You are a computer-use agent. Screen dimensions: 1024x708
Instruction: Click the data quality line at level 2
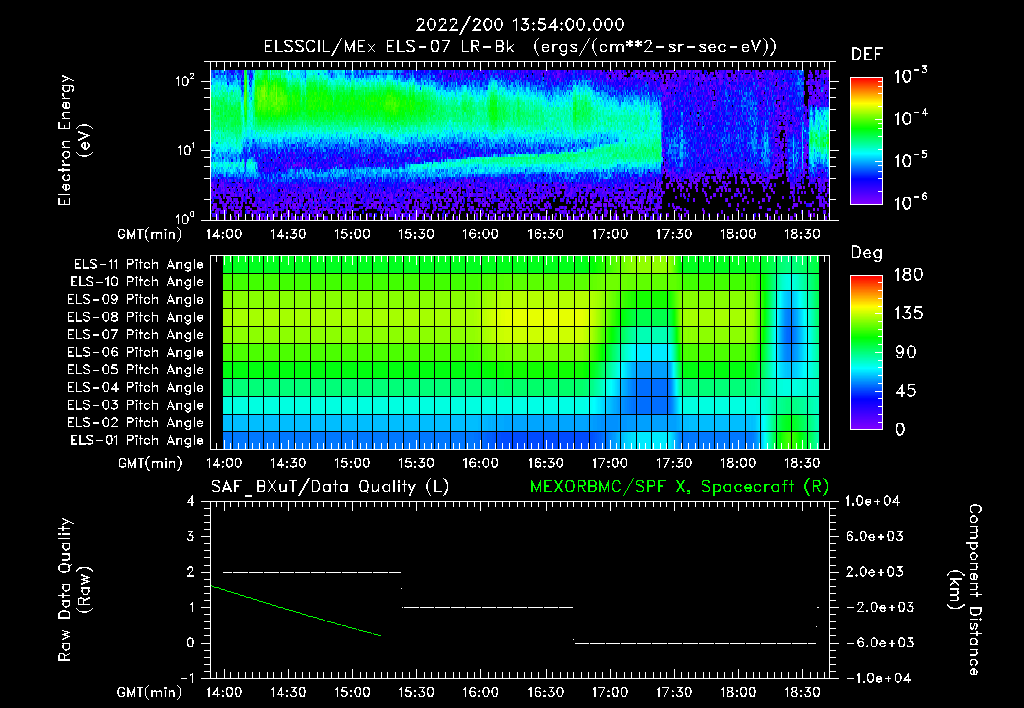(x=312, y=572)
